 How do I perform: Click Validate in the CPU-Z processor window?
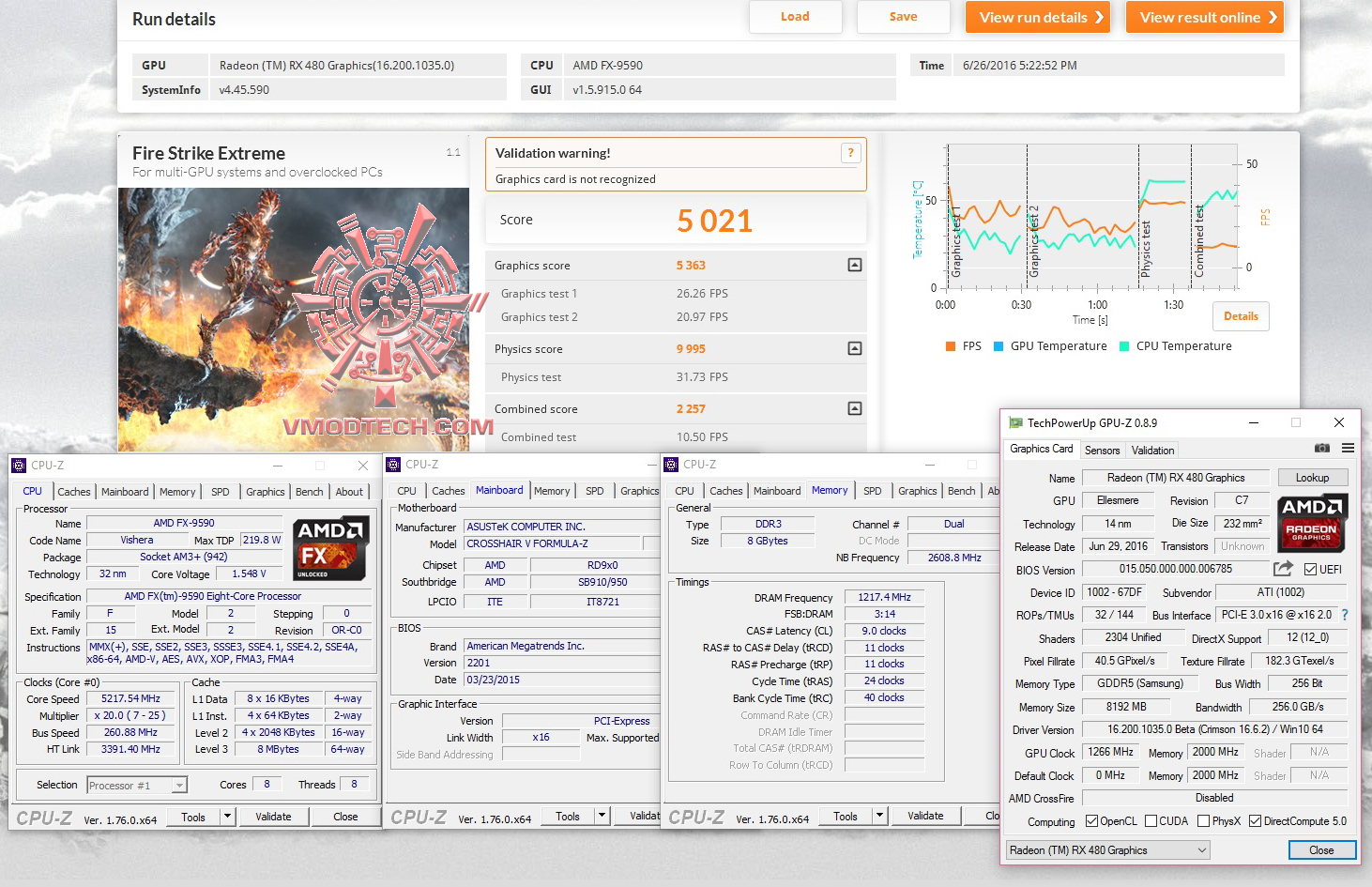click(x=273, y=817)
